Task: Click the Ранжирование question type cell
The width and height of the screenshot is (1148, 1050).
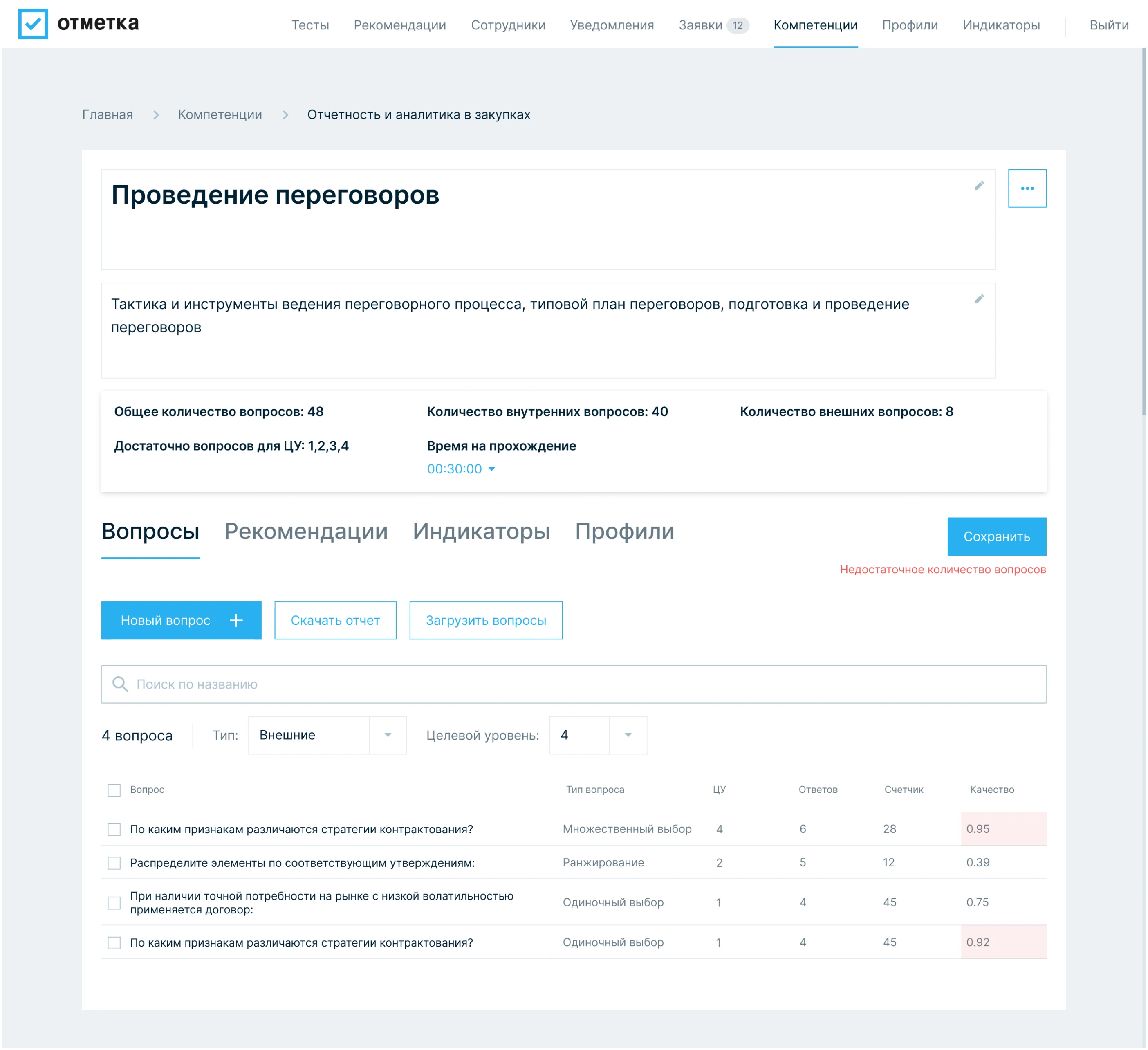Action: 603,863
